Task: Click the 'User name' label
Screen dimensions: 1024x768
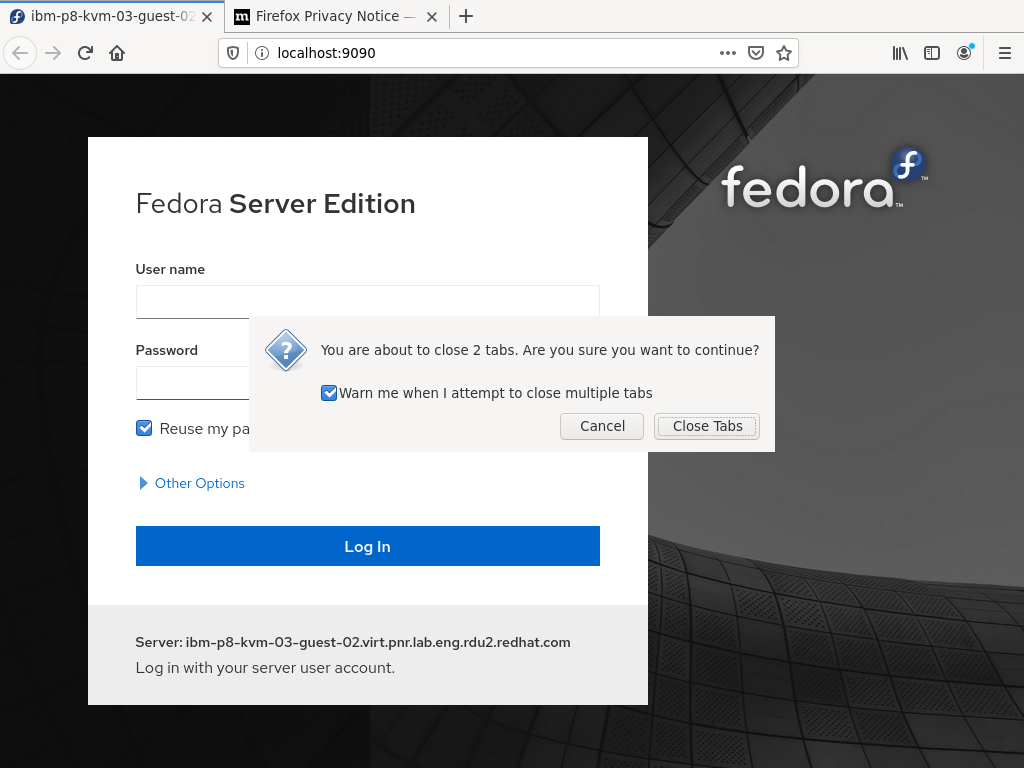Action: [170, 269]
